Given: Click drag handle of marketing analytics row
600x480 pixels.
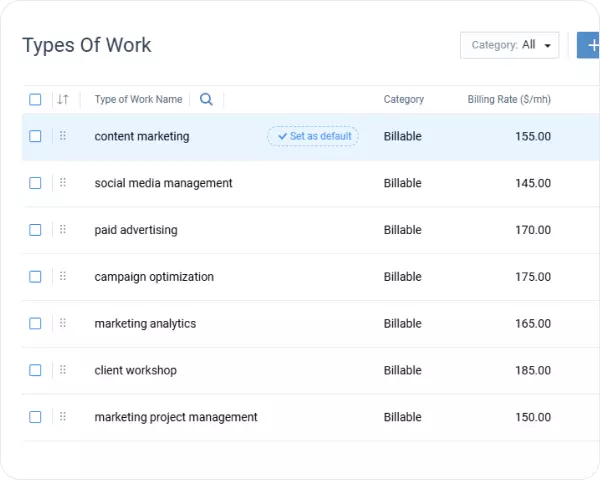Looking at the screenshot, I should 63,323.
